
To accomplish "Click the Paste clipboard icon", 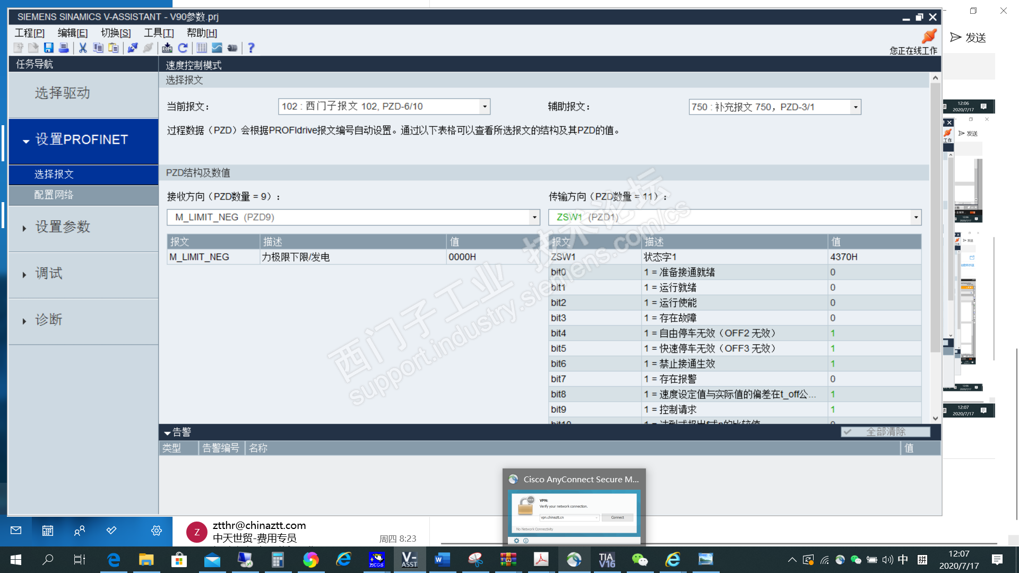I will pos(114,48).
